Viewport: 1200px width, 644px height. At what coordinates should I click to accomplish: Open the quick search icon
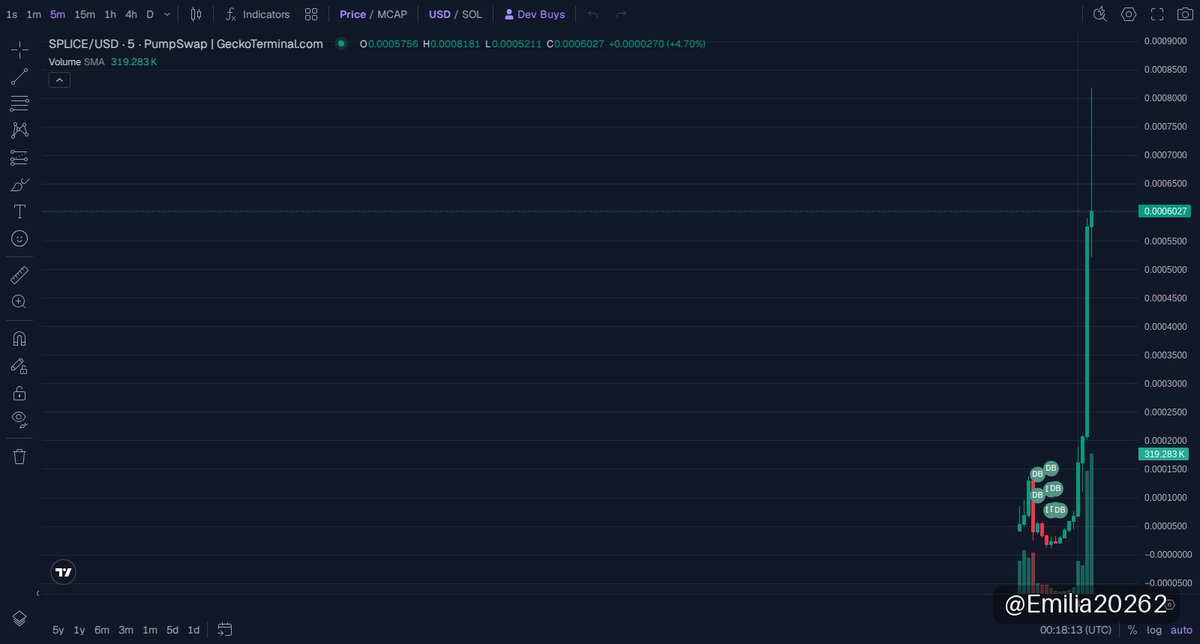tap(1100, 14)
